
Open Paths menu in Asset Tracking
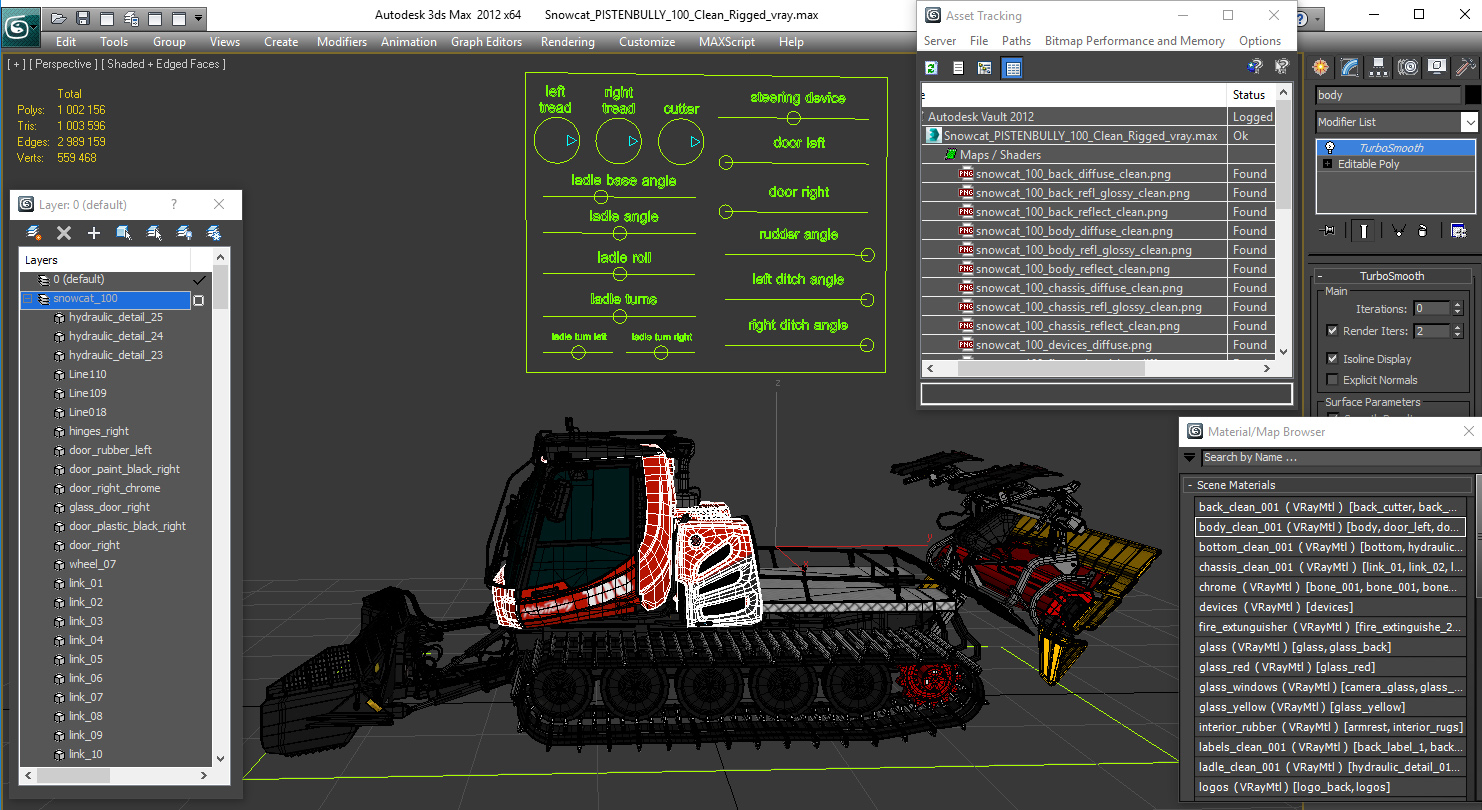1016,41
